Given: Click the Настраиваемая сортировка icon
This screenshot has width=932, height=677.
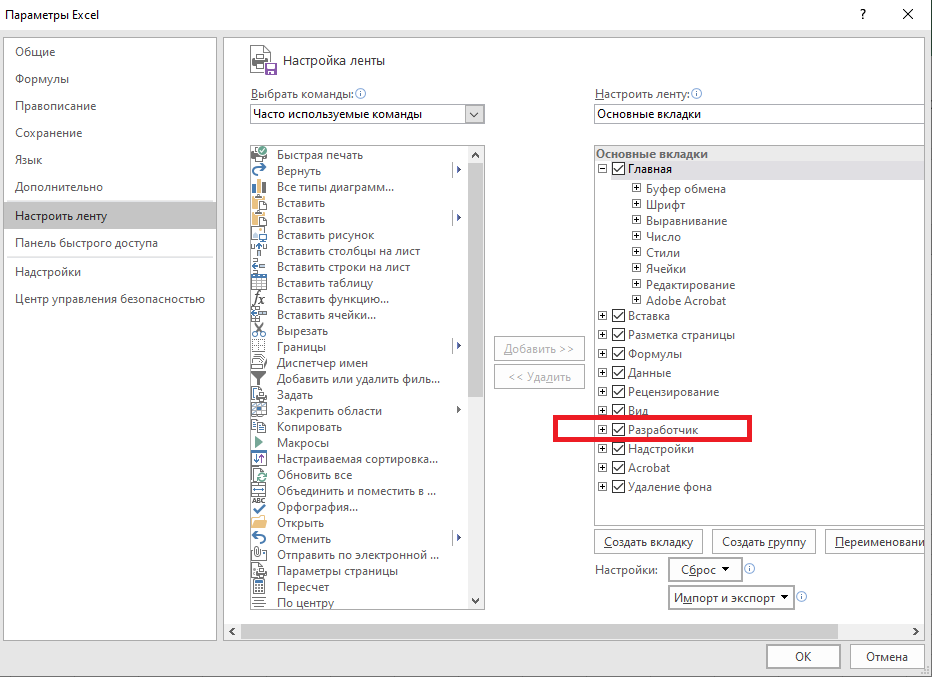Looking at the screenshot, I should (x=259, y=459).
